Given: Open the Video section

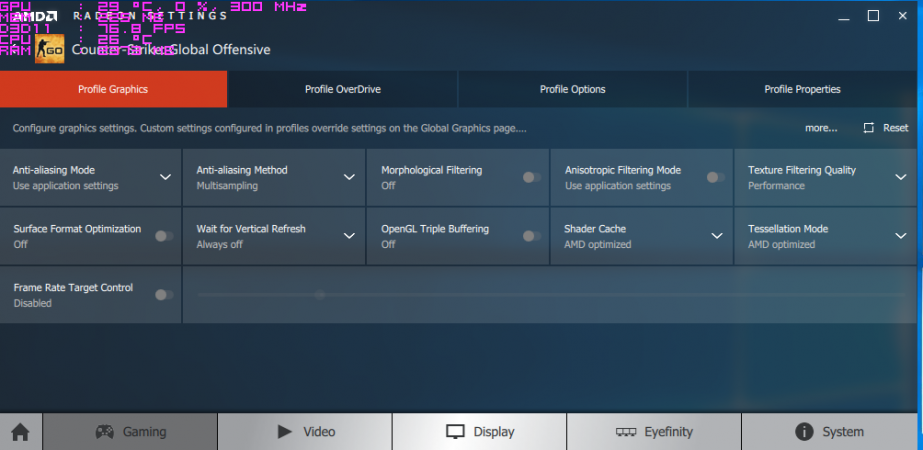Looking at the screenshot, I should pyautogui.click(x=305, y=432).
